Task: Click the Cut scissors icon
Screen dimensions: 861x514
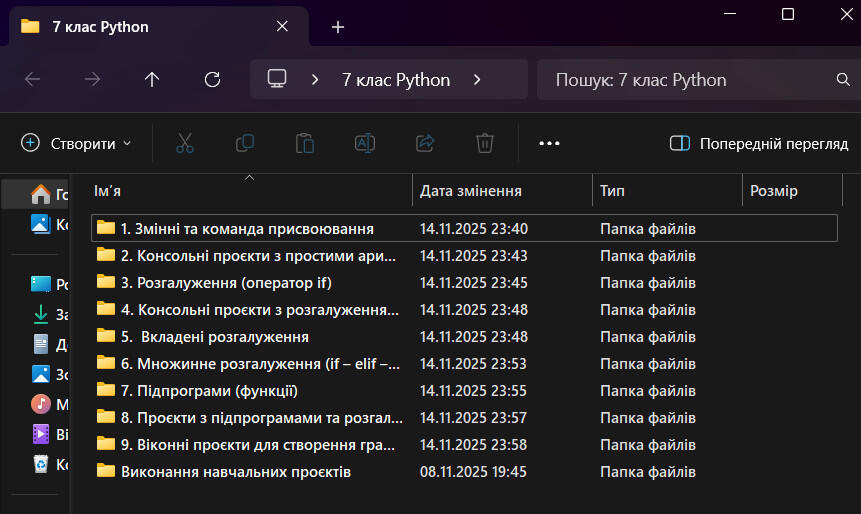Action: [x=184, y=143]
